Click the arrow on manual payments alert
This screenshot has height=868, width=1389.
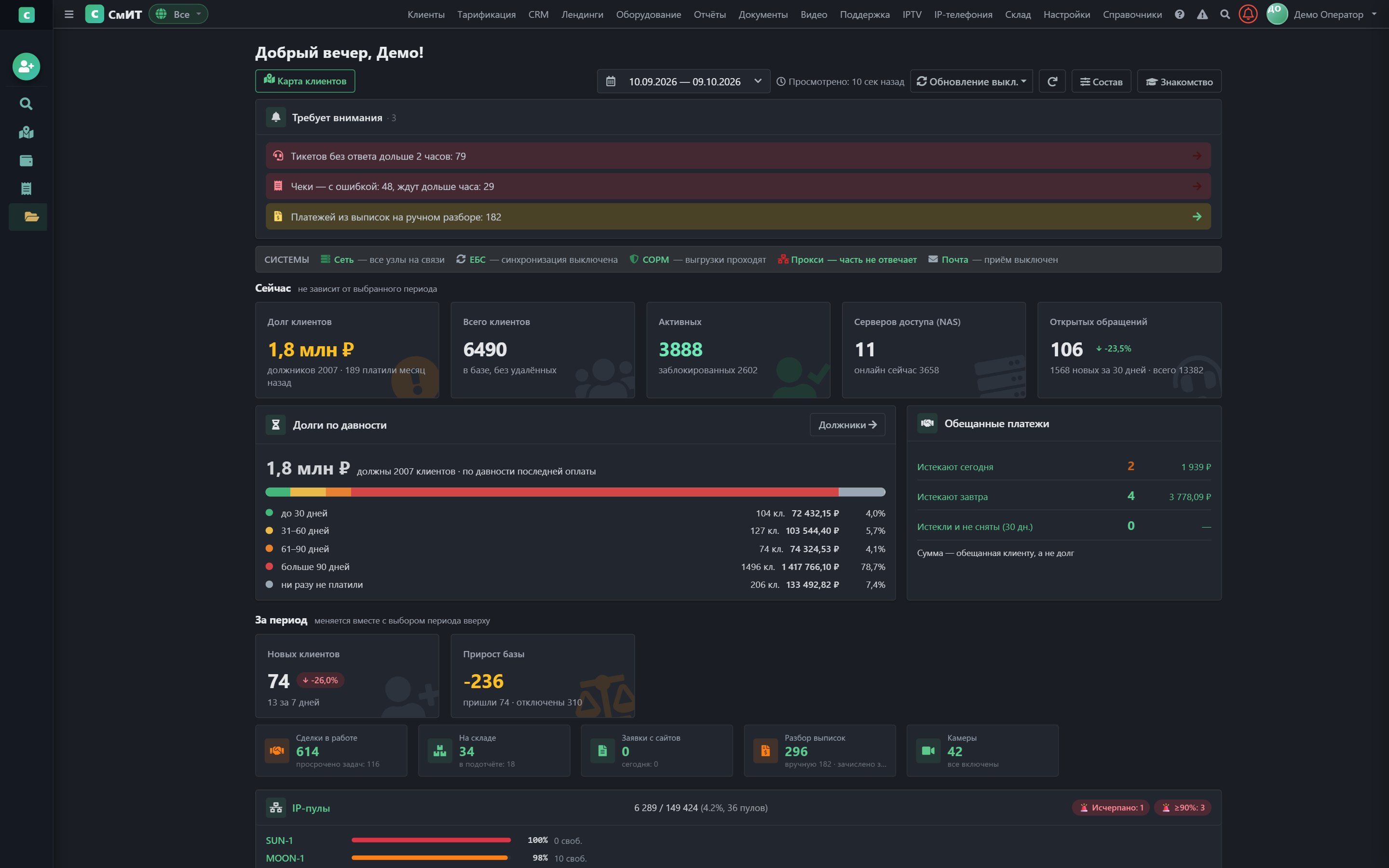1197,217
